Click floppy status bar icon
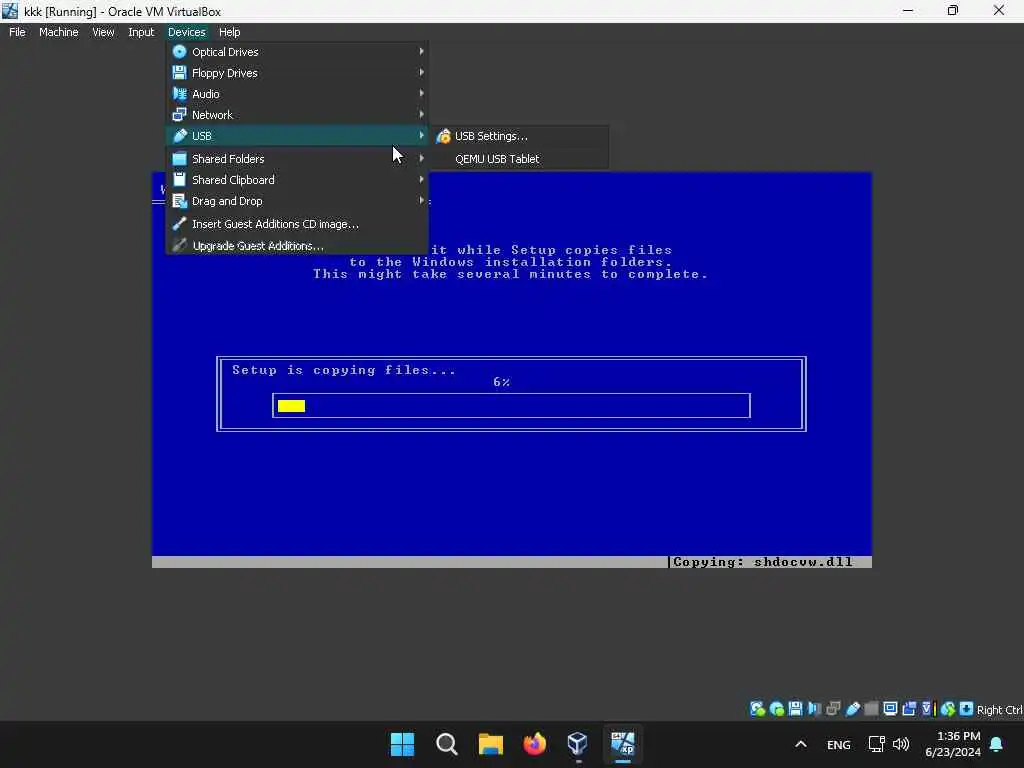This screenshot has height=768, width=1024. click(795, 709)
